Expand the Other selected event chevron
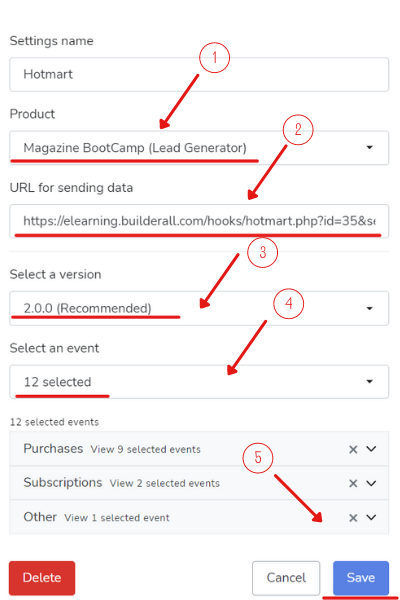 point(371,517)
